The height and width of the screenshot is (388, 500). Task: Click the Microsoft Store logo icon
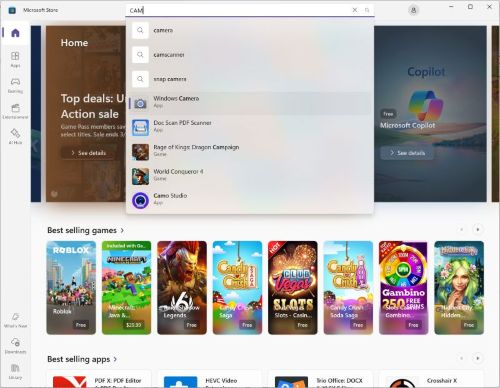[12, 10]
